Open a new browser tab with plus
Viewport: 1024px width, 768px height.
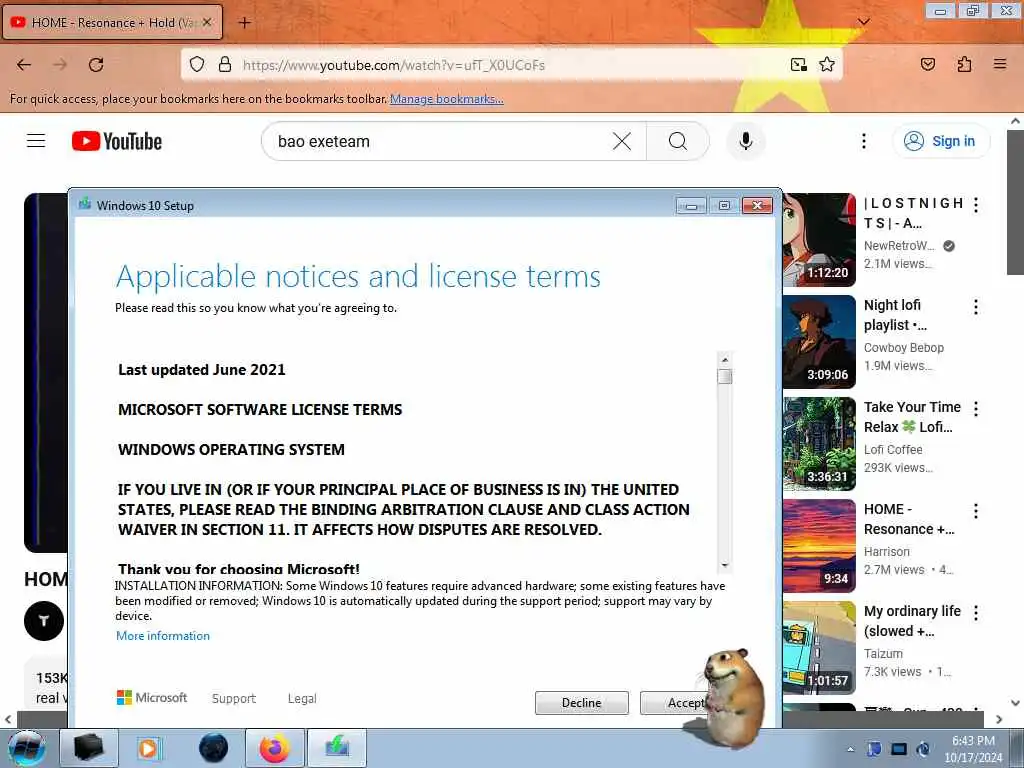(x=244, y=23)
